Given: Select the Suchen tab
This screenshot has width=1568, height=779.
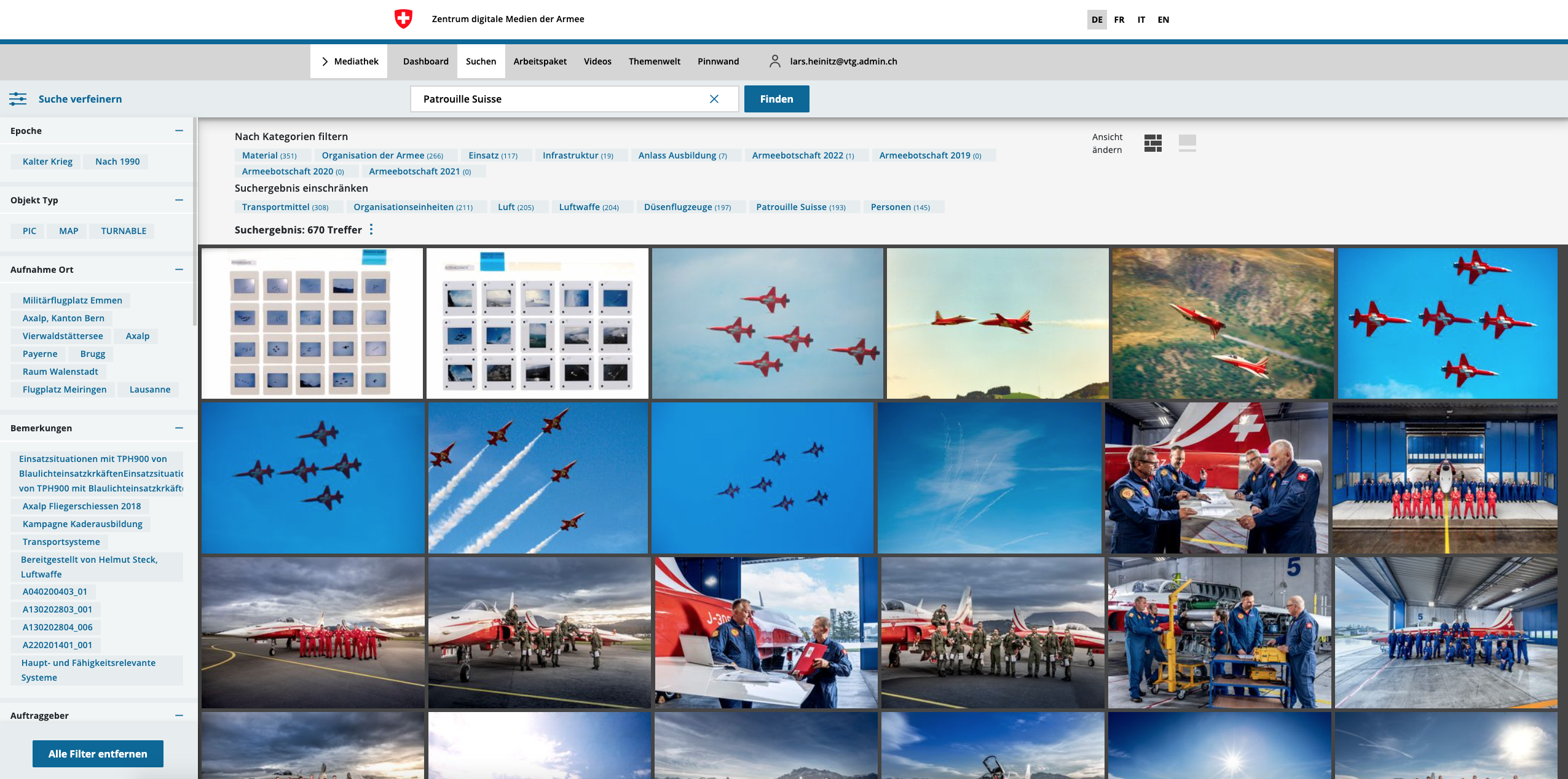Looking at the screenshot, I should pyautogui.click(x=481, y=61).
